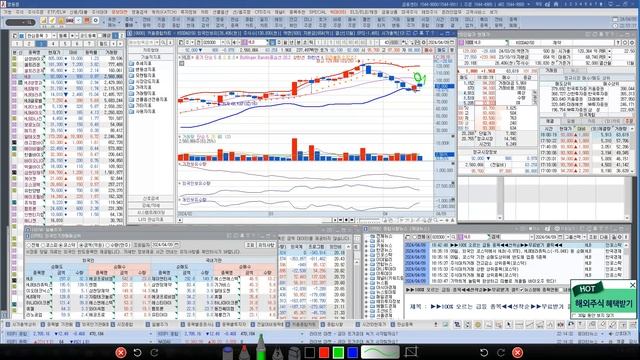Expand the 이데일리 news tree node
Screen dimensions: 640x360
pos(366,260)
